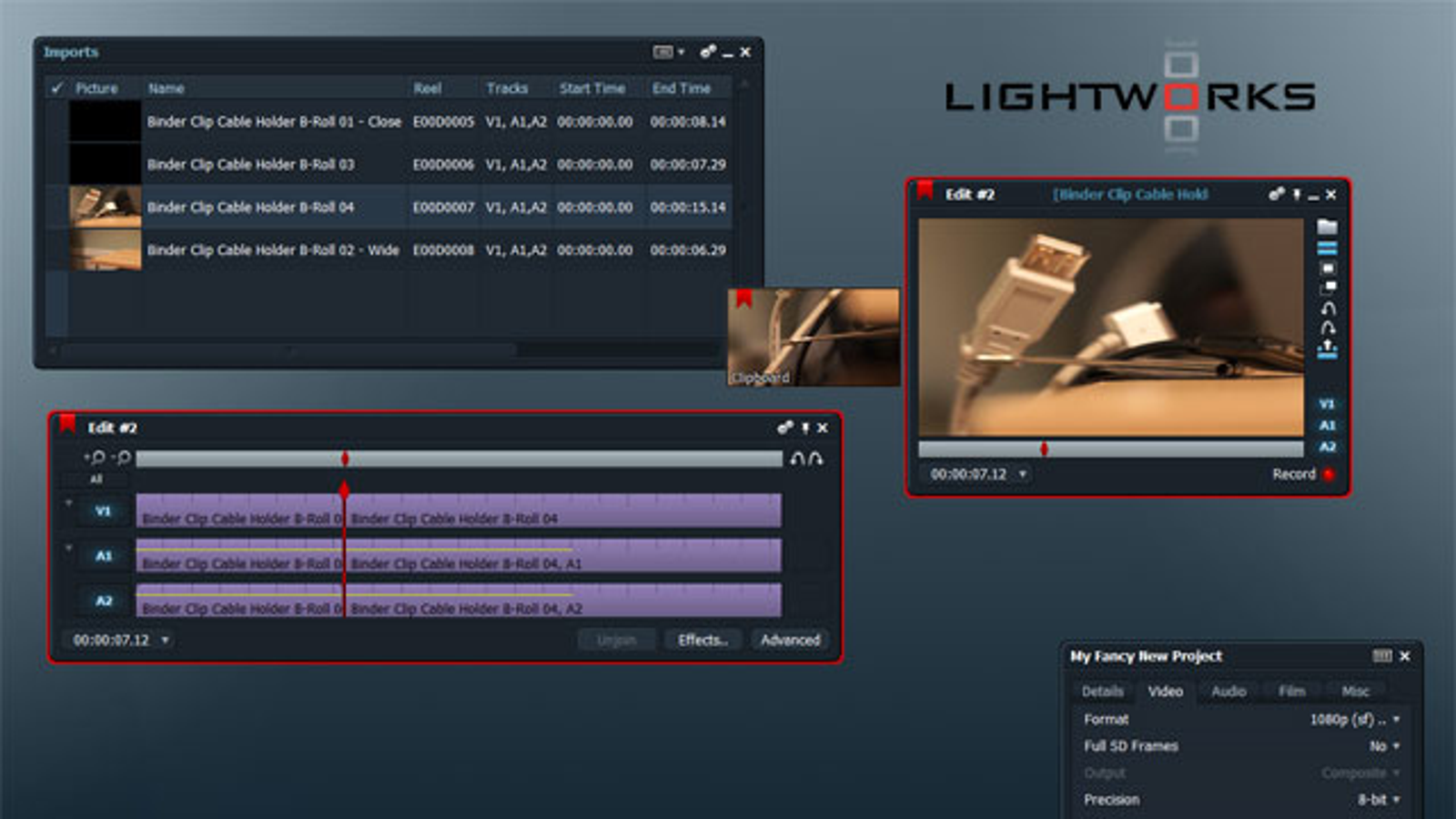The image size is (1456, 819).
Task: Click the checkmark column header in Imports
Action: (x=57, y=88)
